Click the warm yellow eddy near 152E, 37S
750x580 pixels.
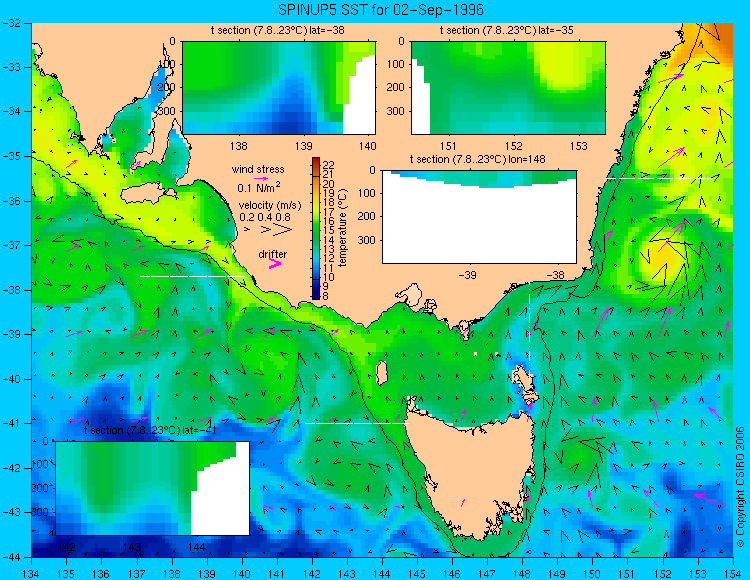pos(662,256)
